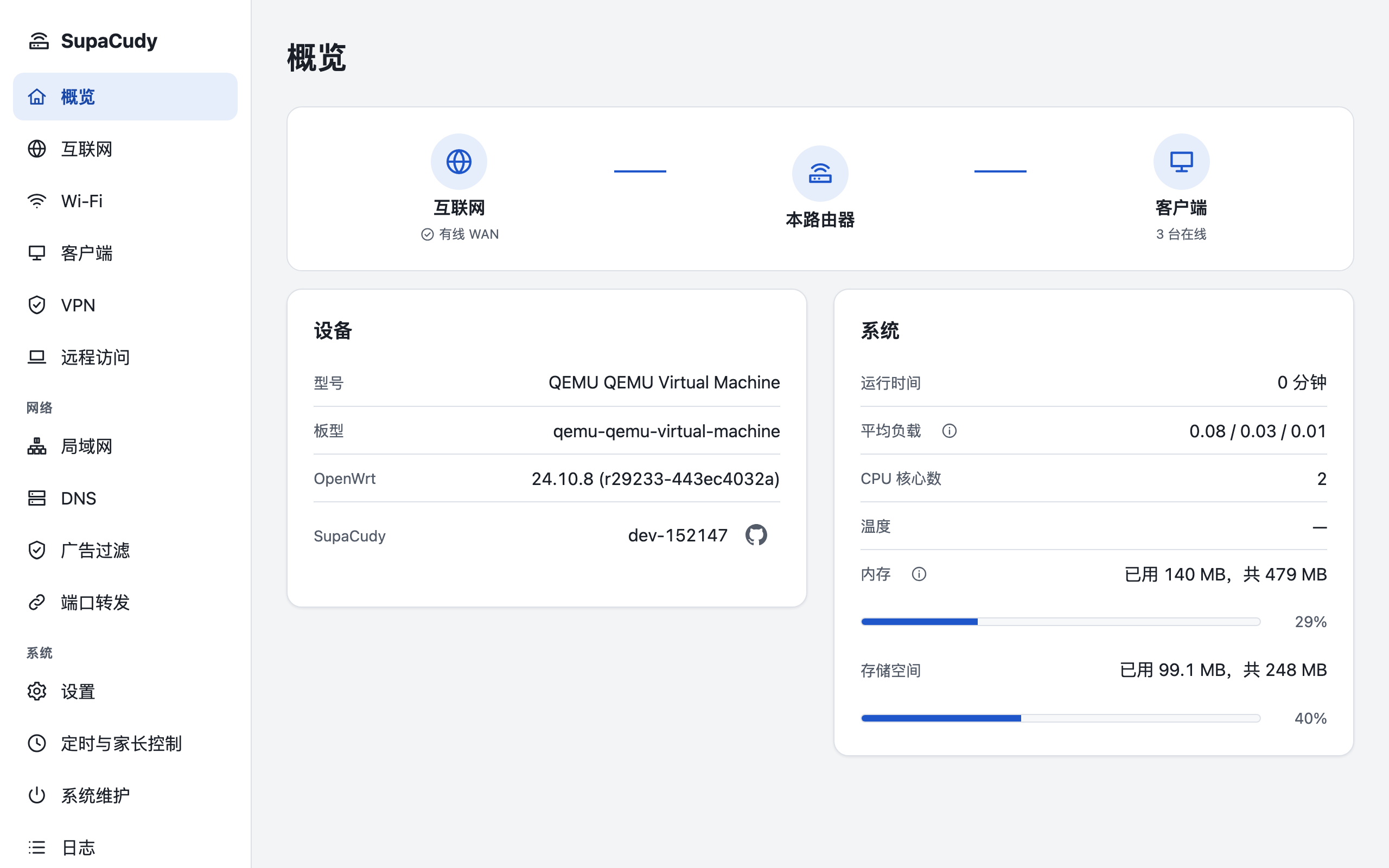Open 定时与家长控制 in the sidebar

tap(125, 743)
